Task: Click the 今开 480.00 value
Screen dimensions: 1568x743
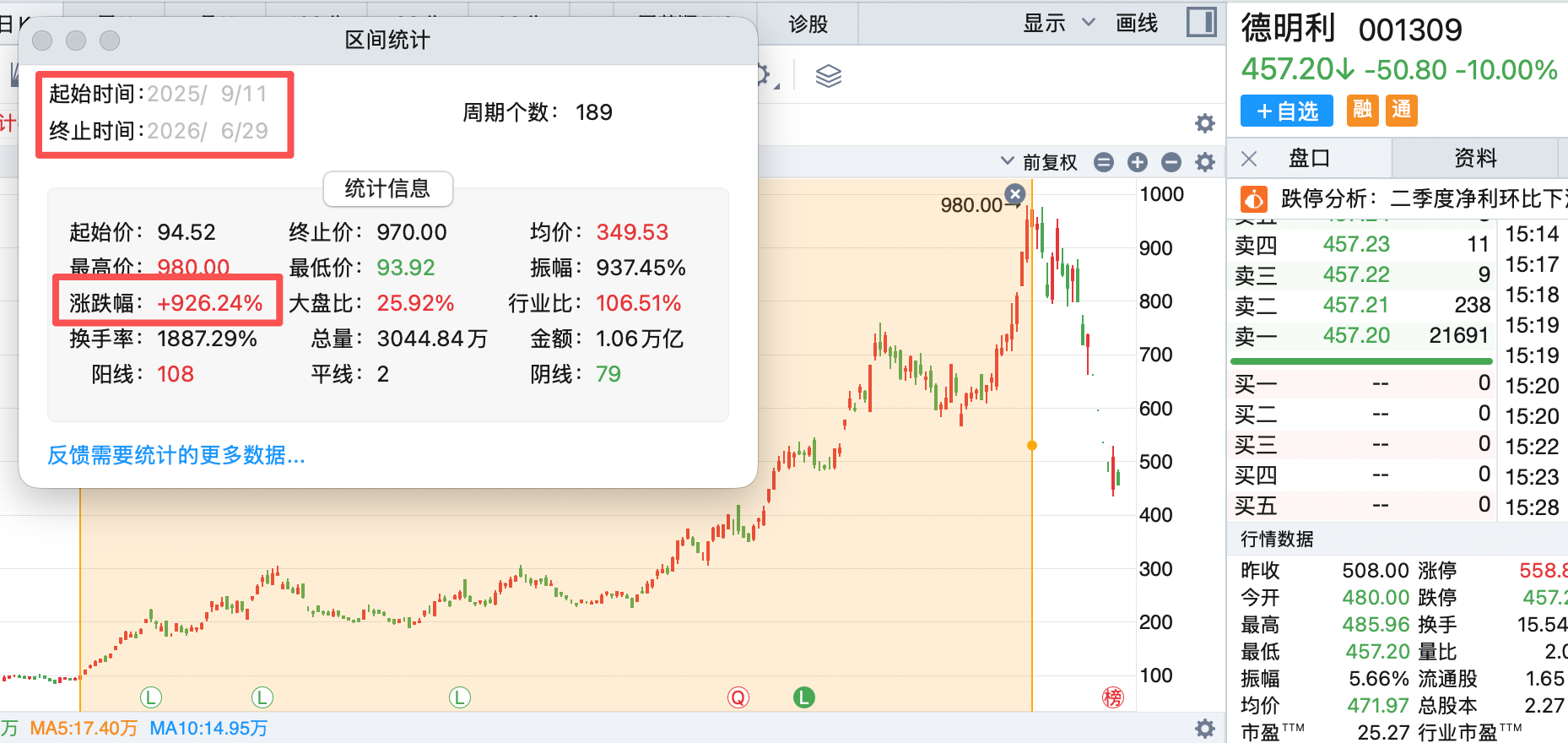Action: [1376, 598]
